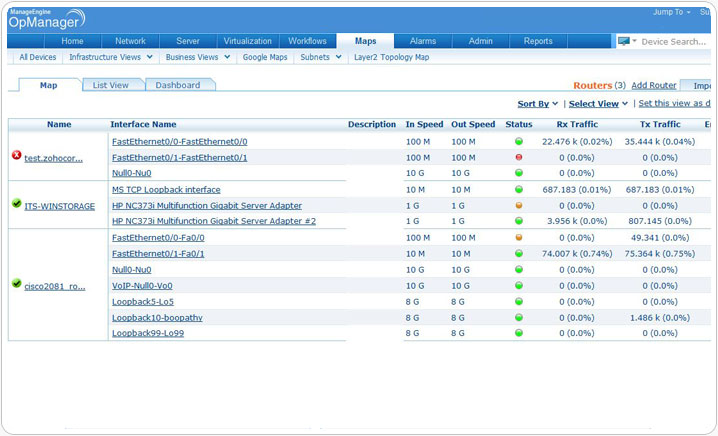This screenshot has width=718, height=436.
Task: Click the device search monitor icon
Action: pos(623,41)
